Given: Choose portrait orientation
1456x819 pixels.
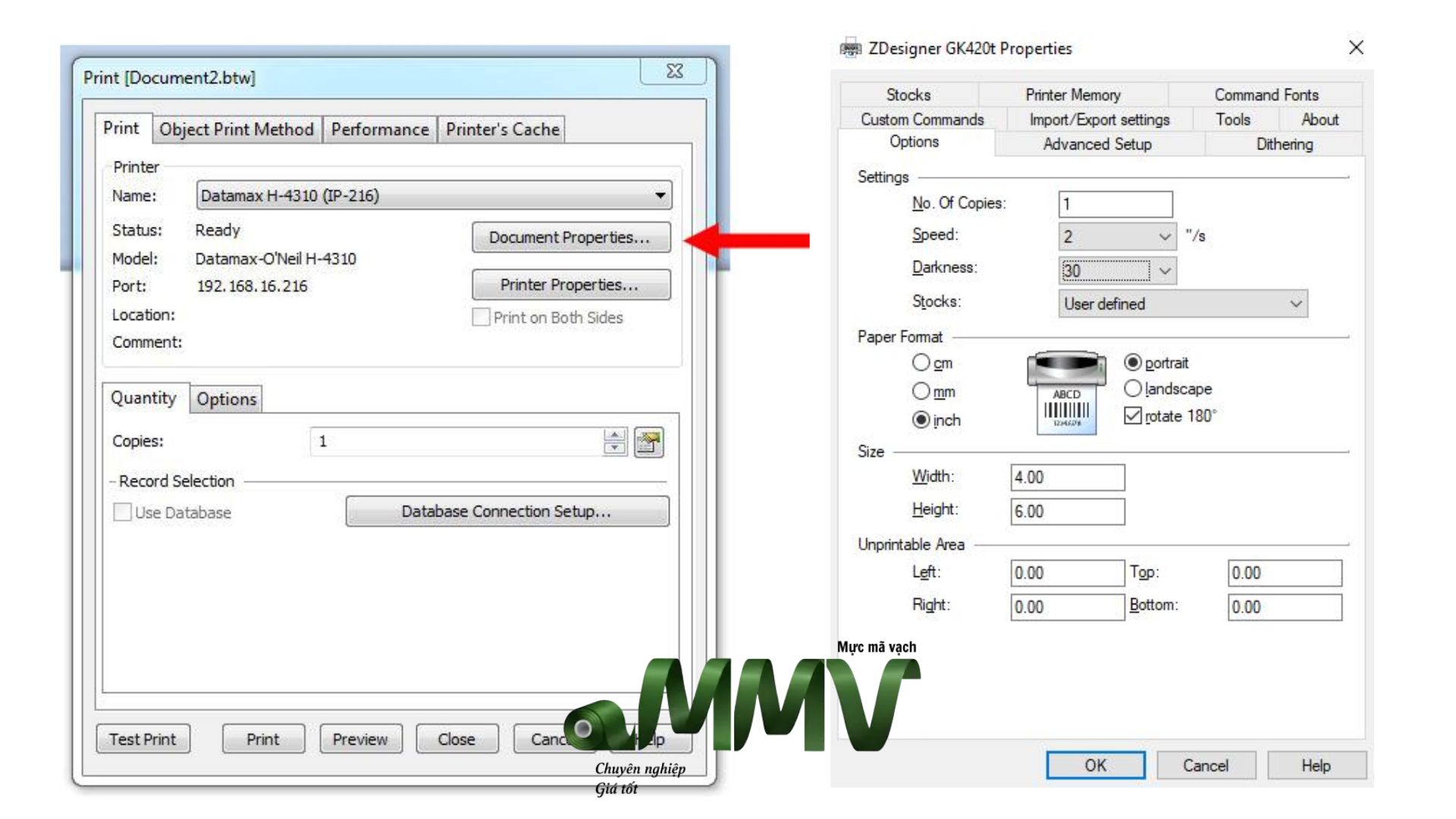Looking at the screenshot, I should click(1133, 362).
